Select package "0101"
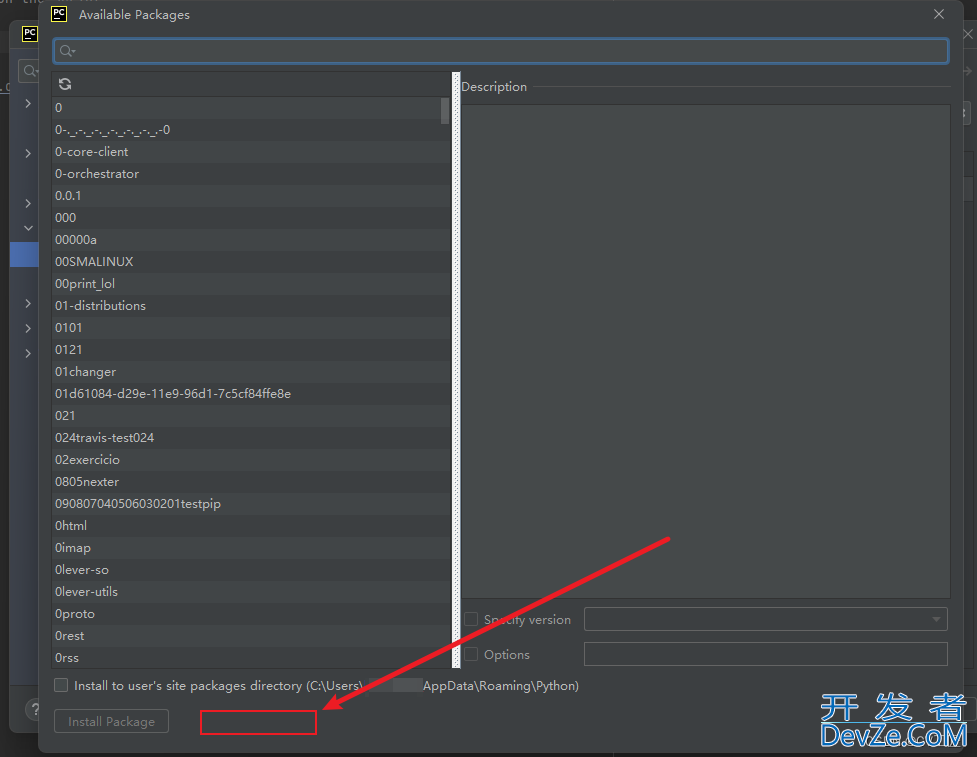 [x=250, y=328]
